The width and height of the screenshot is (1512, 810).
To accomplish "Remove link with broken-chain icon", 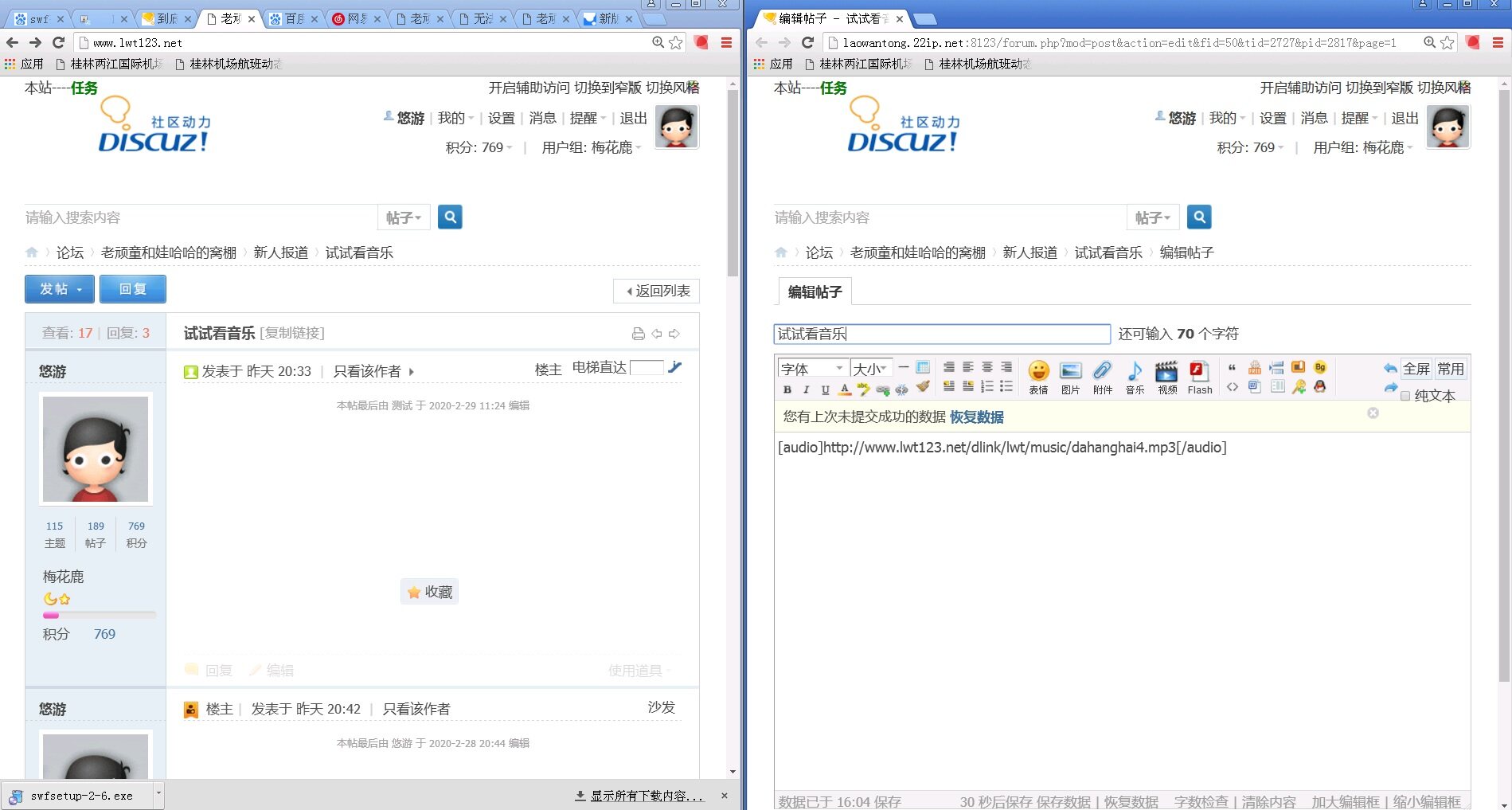I will click(901, 389).
